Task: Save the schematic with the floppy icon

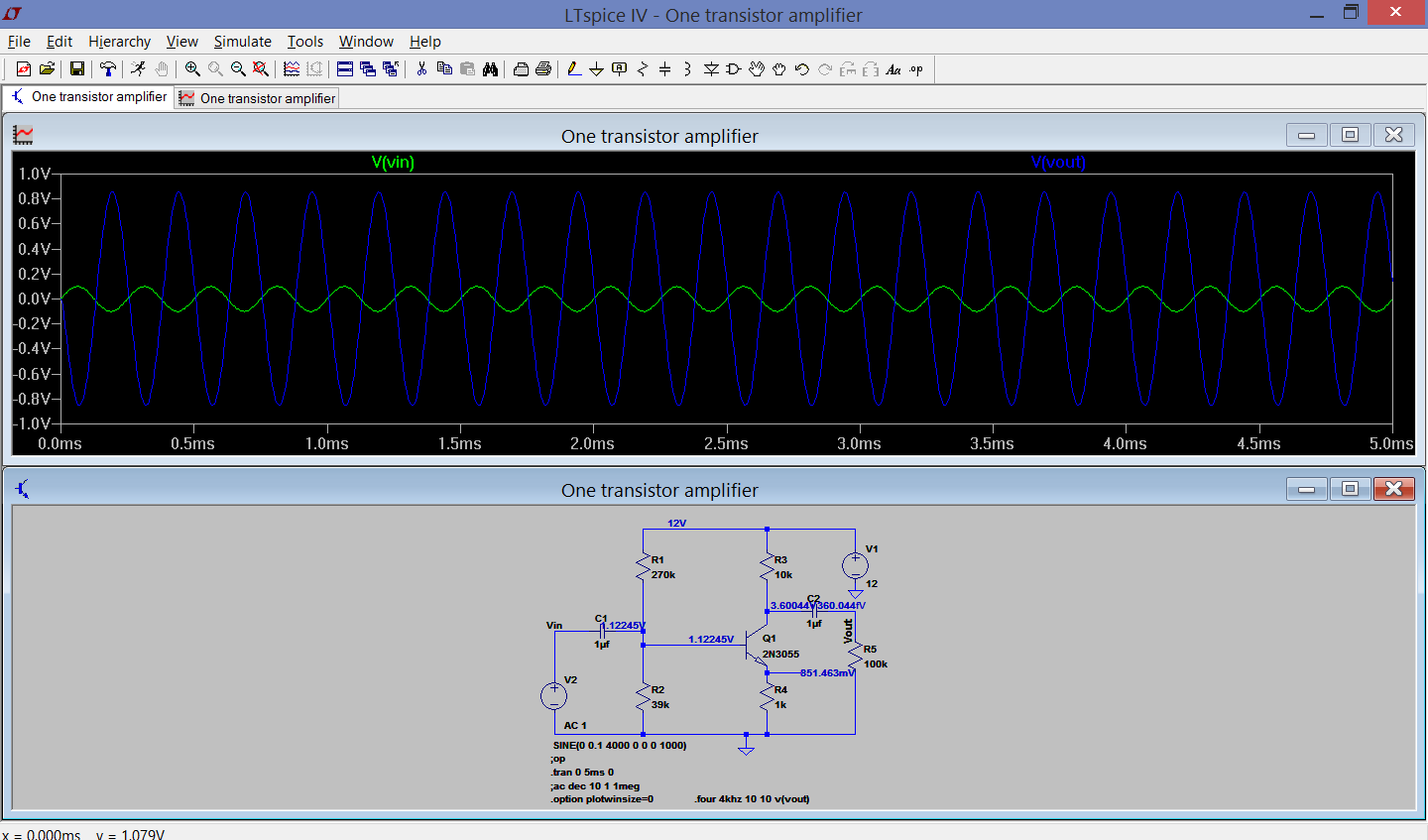Action: 76,68
